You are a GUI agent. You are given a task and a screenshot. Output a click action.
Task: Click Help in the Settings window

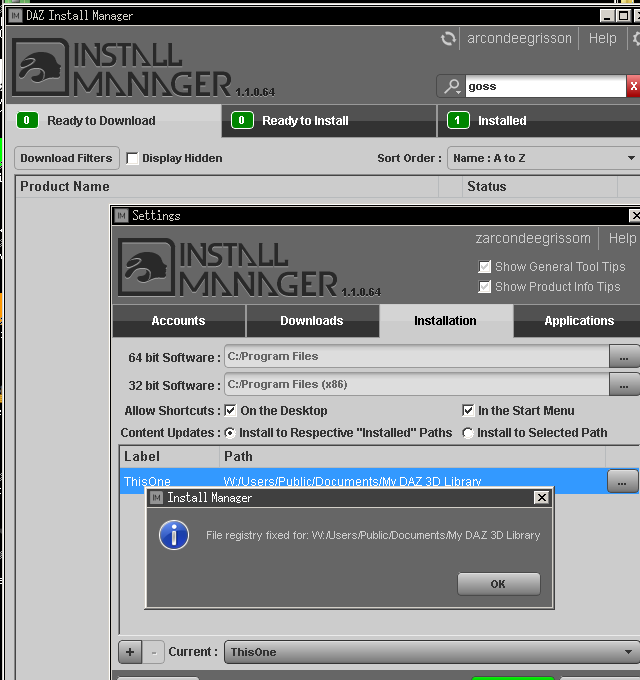pos(622,238)
